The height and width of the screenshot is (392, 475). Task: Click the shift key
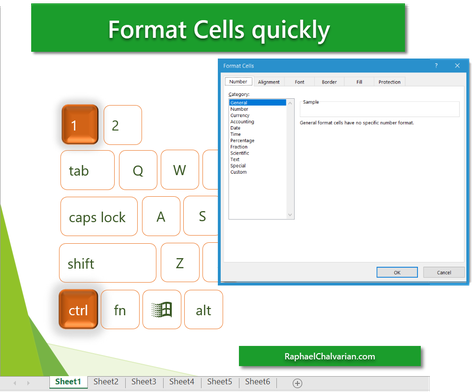tap(108, 263)
